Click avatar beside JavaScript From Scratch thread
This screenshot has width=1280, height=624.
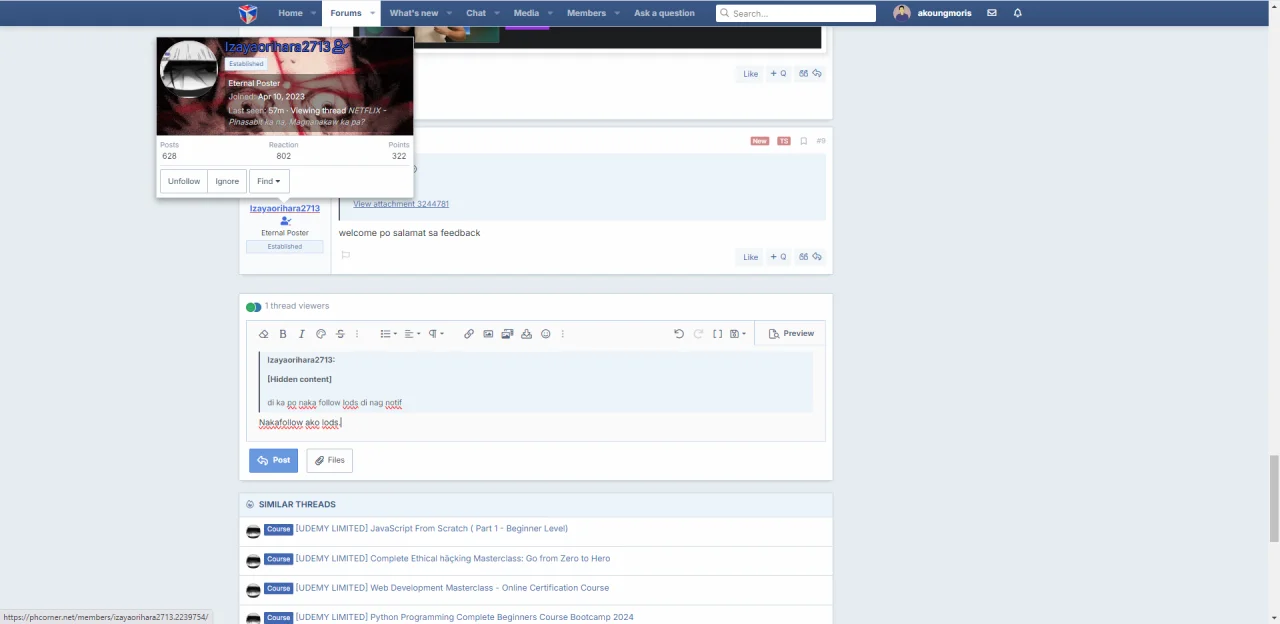coord(253,530)
